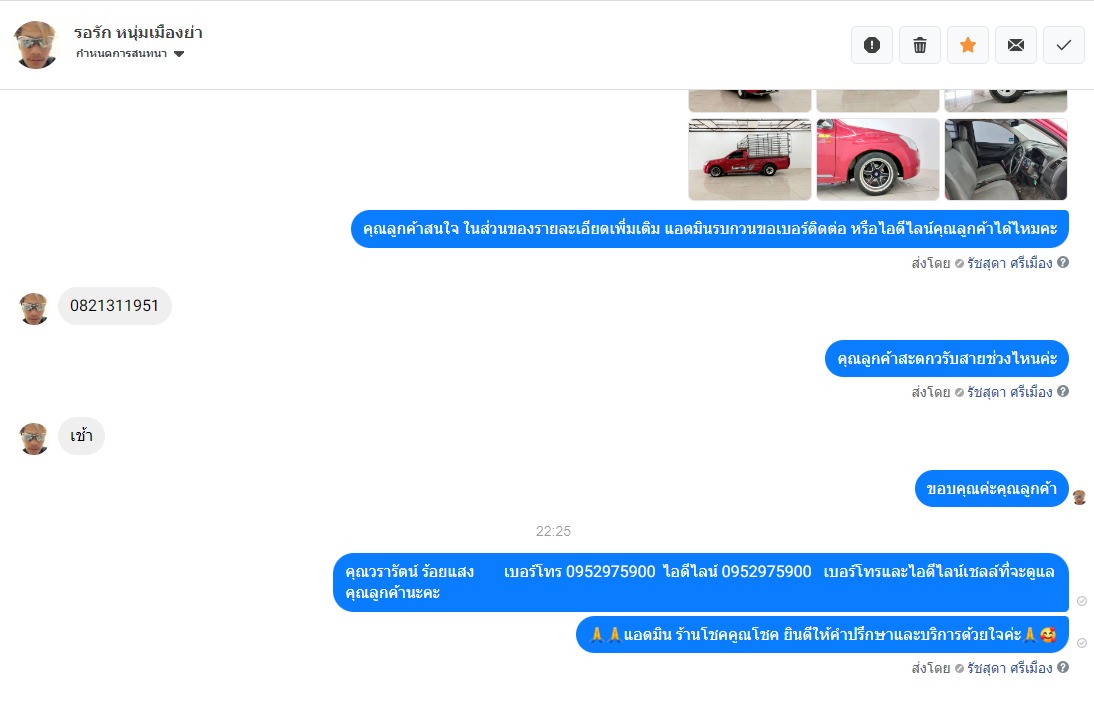
Task: Open the car interior seat thumbnail
Action: tap(1005, 159)
